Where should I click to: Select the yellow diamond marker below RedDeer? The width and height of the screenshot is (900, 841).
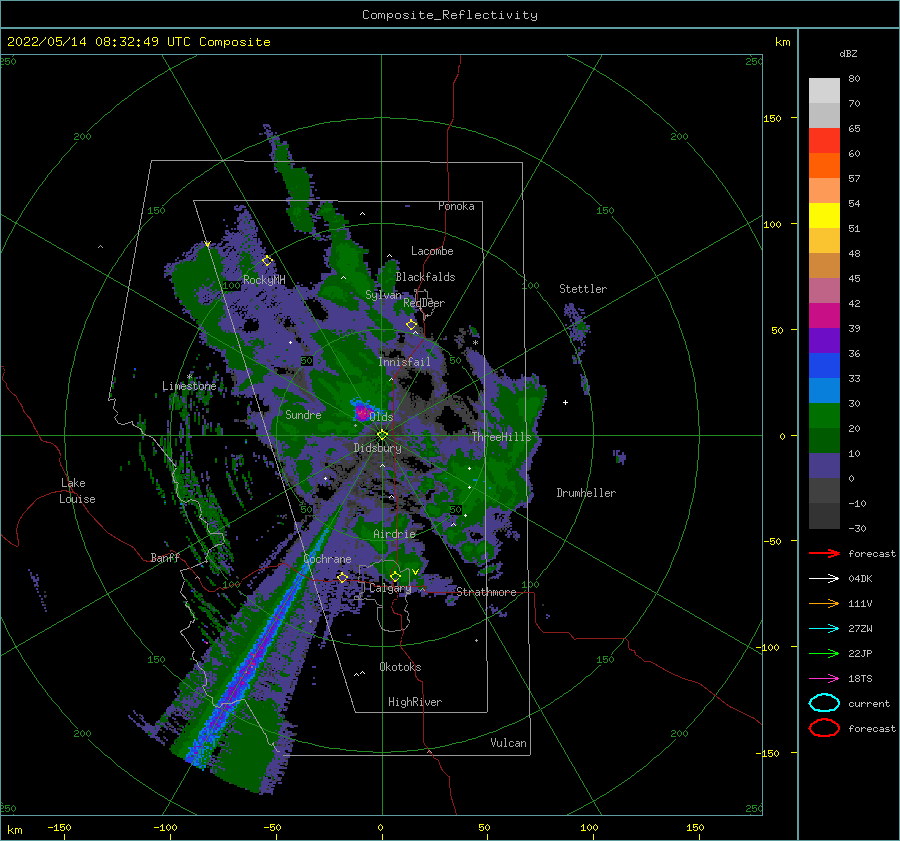pos(411,325)
